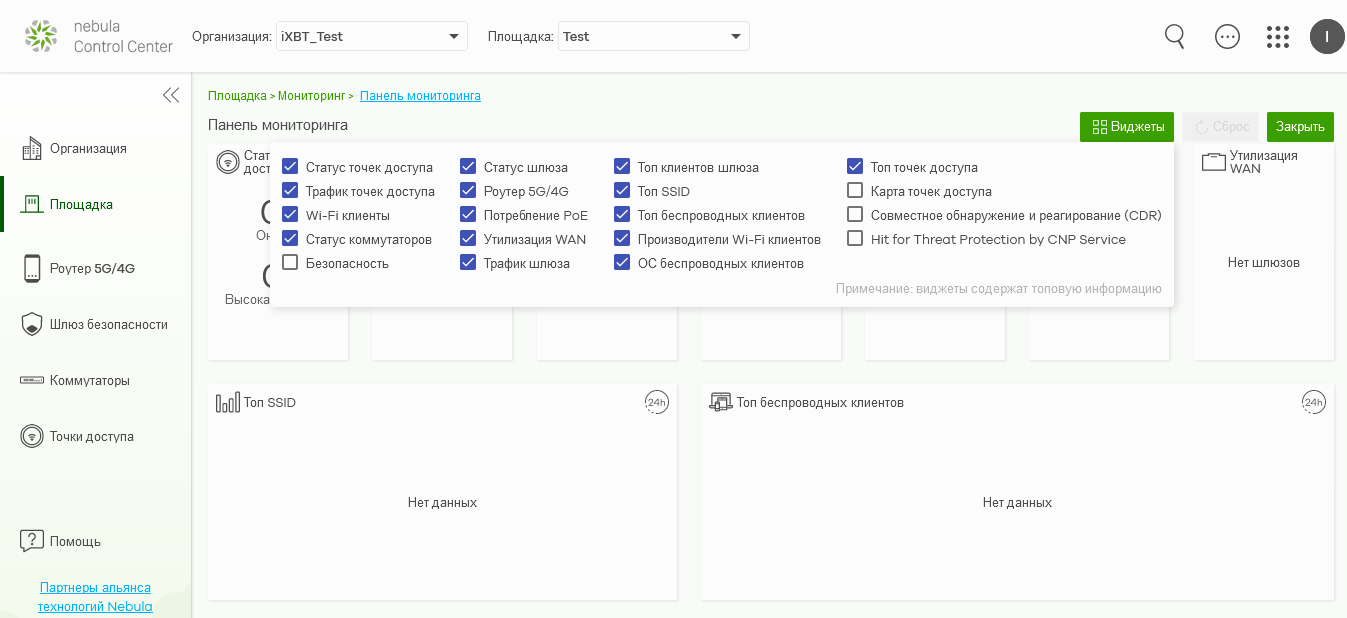The height and width of the screenshot is (618, 1347).
Task: Open the Организация dropdown
Action: tap(371, 37)
